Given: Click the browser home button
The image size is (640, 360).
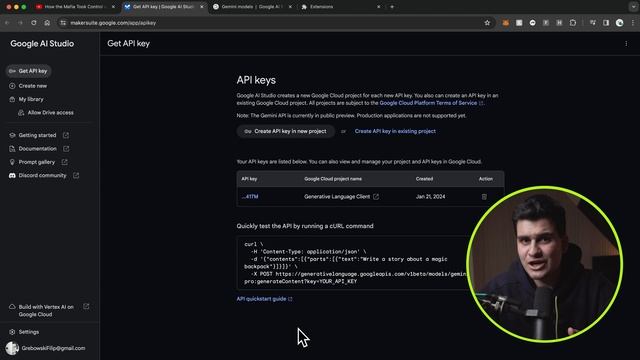Looking at the screenshot, I should tap(47, 23).
